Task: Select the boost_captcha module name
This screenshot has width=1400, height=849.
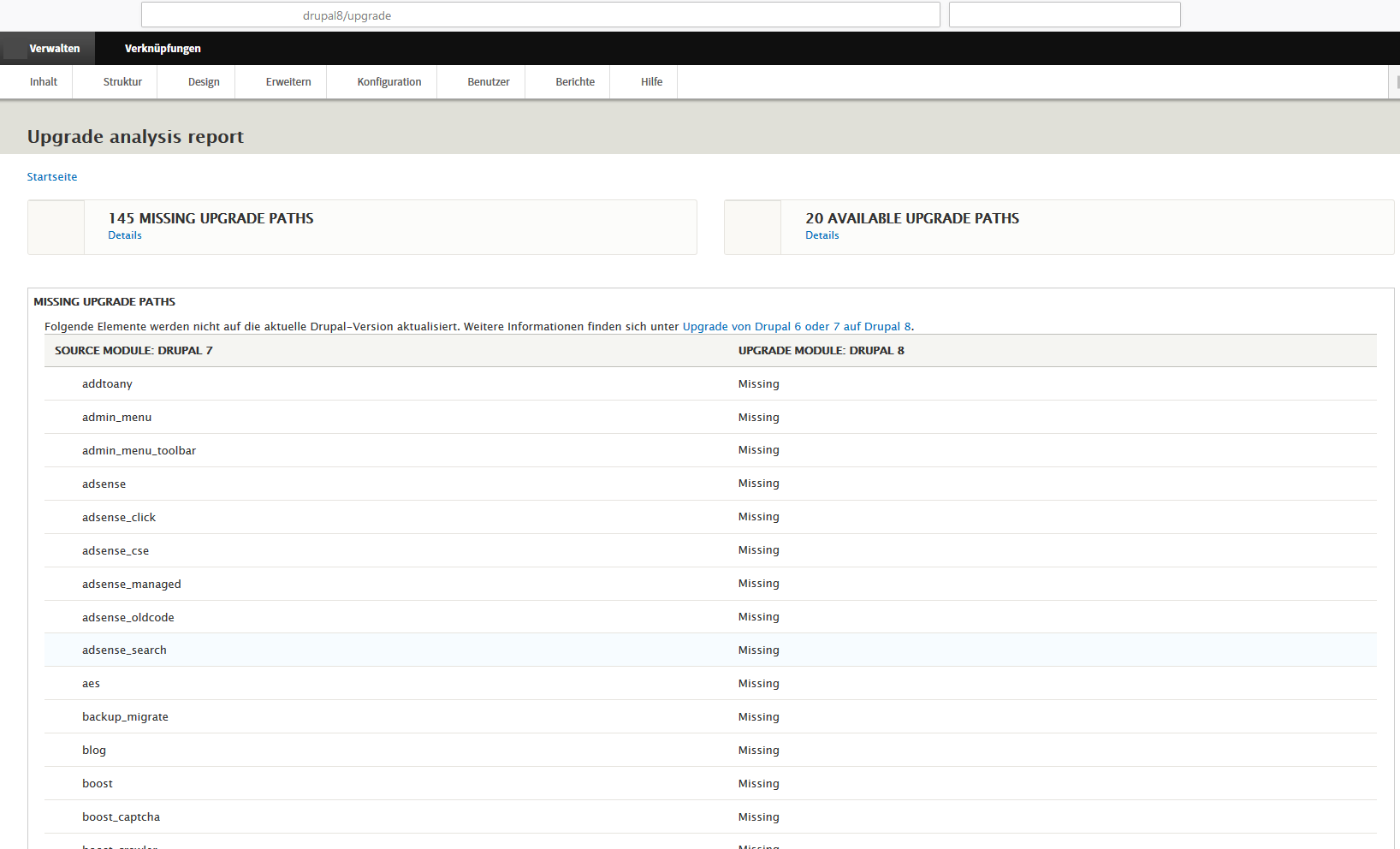Action: tap(121, 817)
